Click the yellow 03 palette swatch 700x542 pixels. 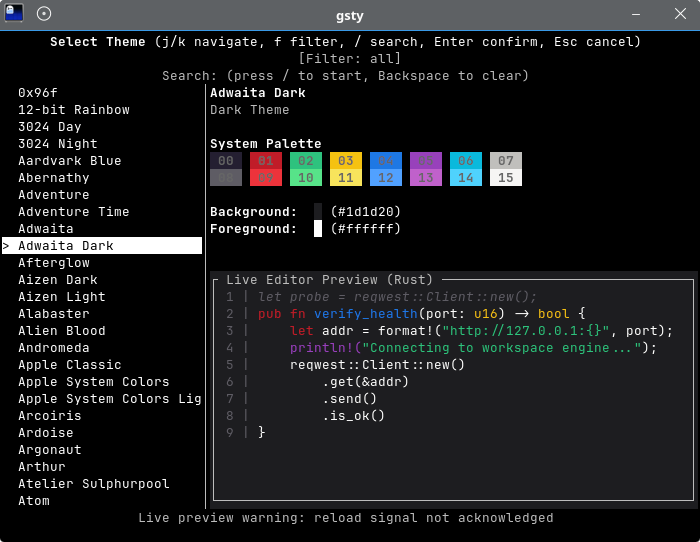[346, 161]
